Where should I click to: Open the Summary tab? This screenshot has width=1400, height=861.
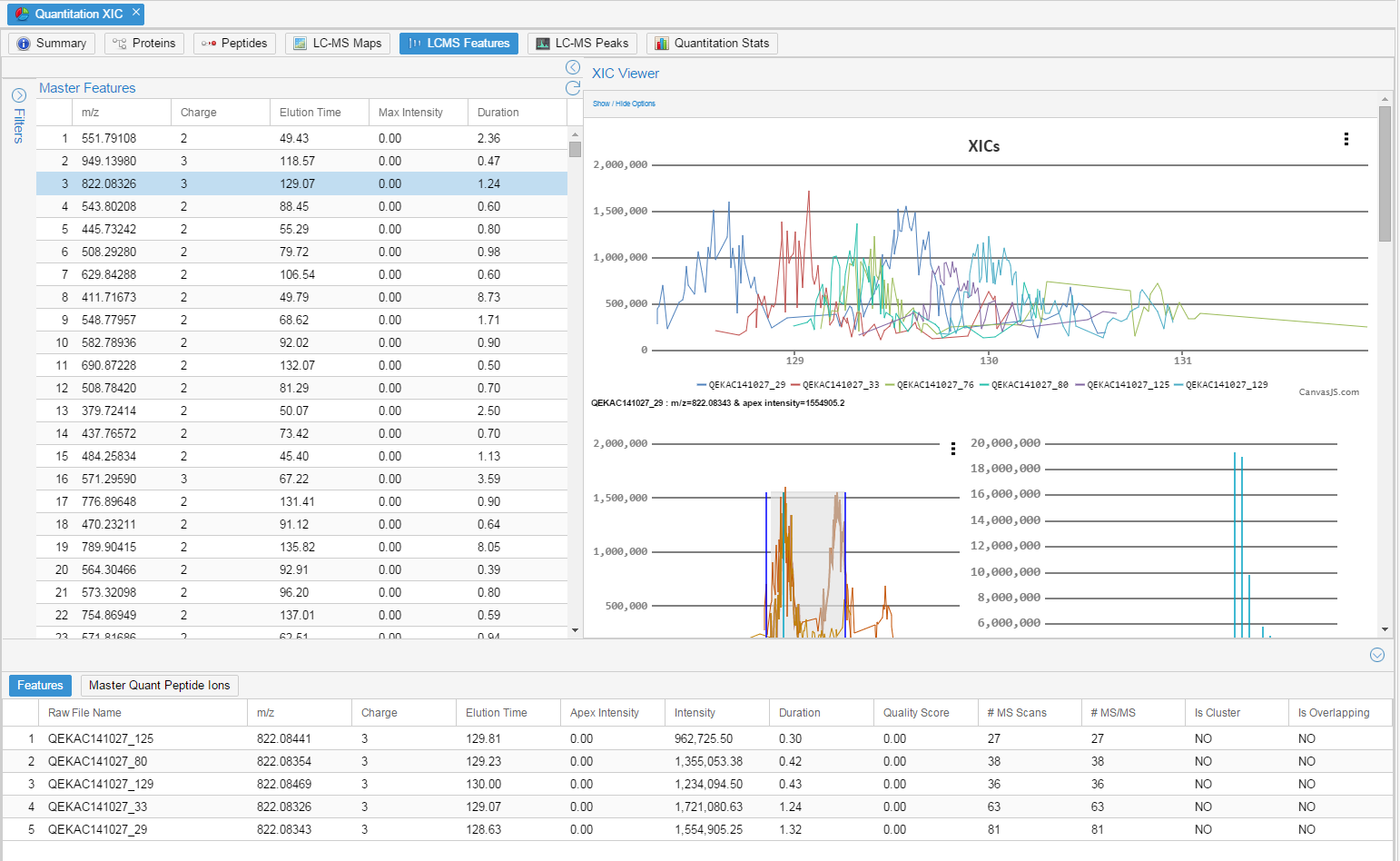tap(52, 44)
